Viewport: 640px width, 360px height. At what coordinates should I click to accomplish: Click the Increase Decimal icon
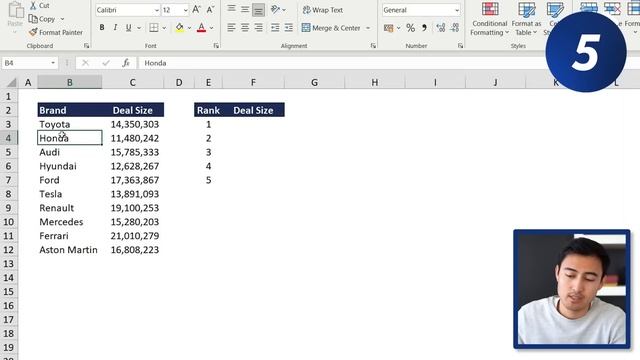point(441,28)
